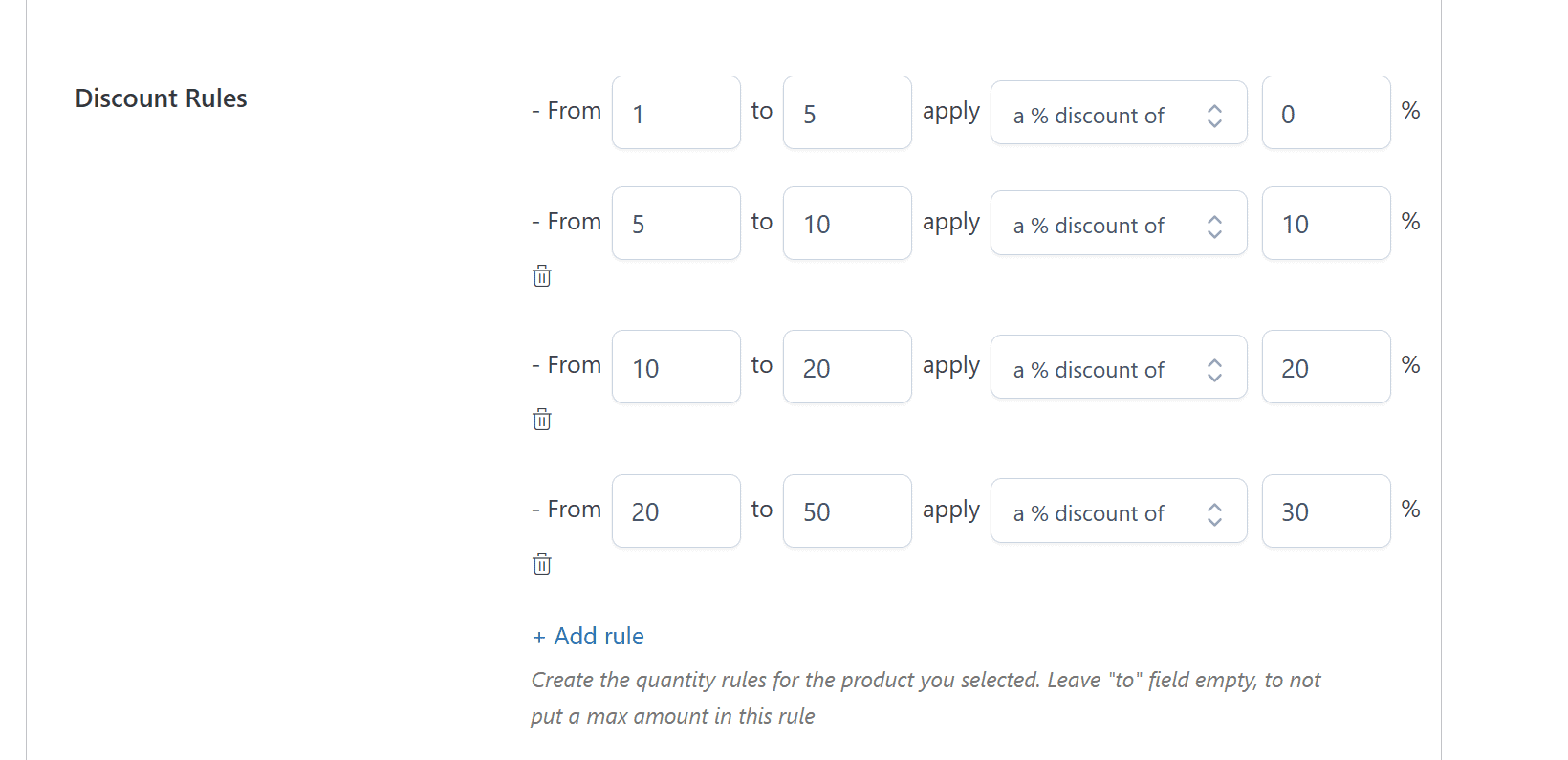The width and height of the screenshot is (1568, 760).
Task: Select the percentage field showing 0
Action: coord(1325,112)
